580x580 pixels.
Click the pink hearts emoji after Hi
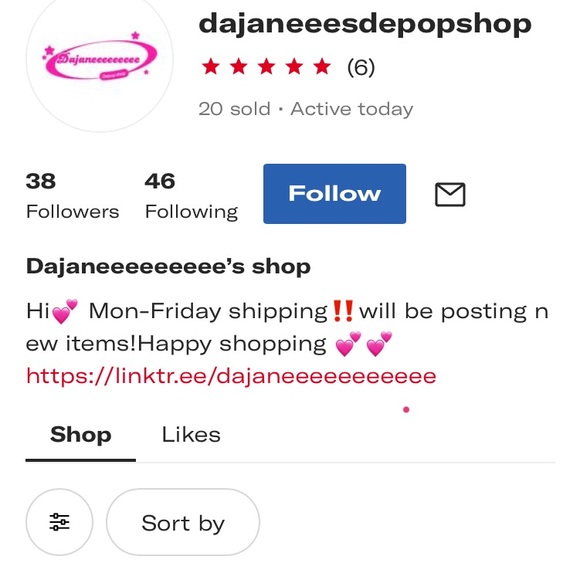tap(65, 311)
